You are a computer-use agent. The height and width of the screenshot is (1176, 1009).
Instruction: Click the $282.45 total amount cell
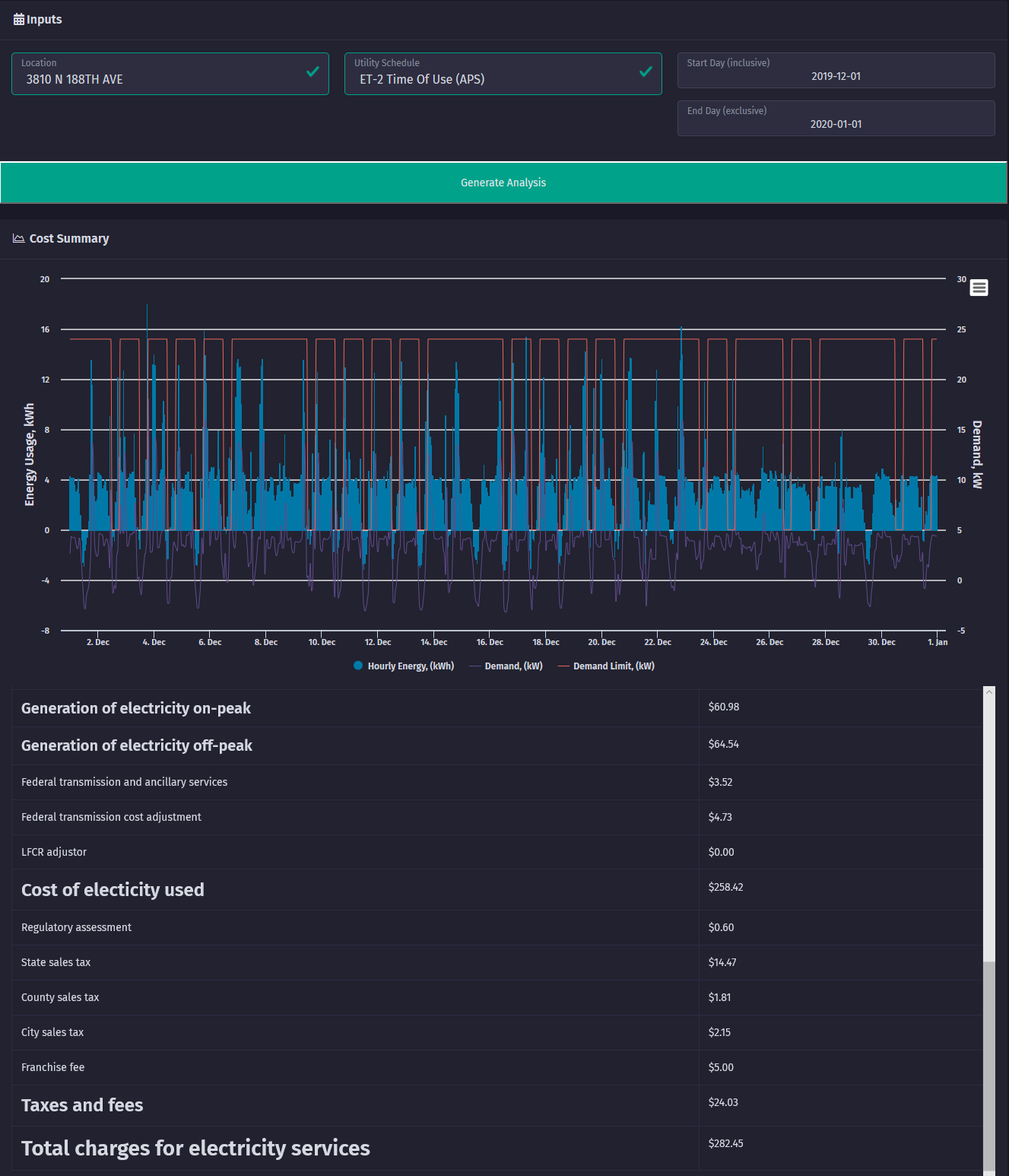[x=841, y=1148]
